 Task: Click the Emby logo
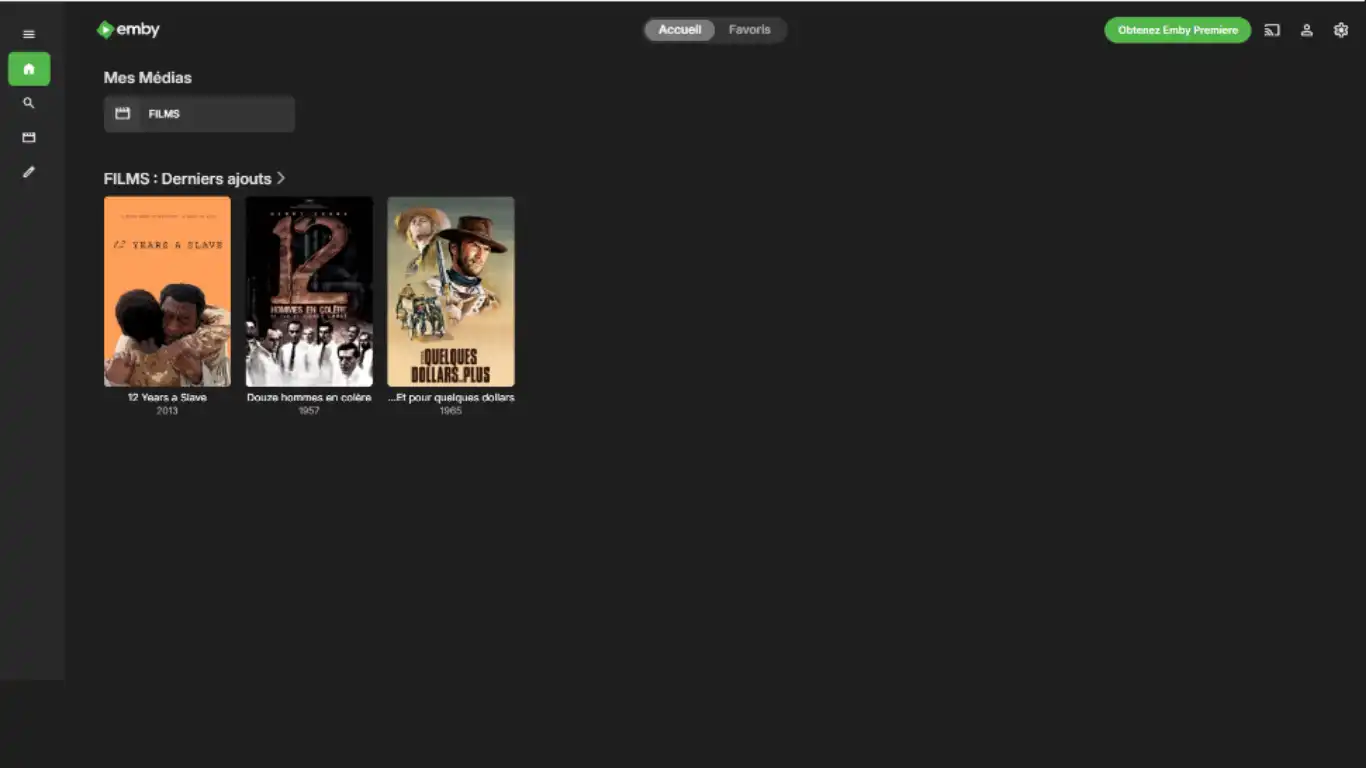(x=128, y=30)
